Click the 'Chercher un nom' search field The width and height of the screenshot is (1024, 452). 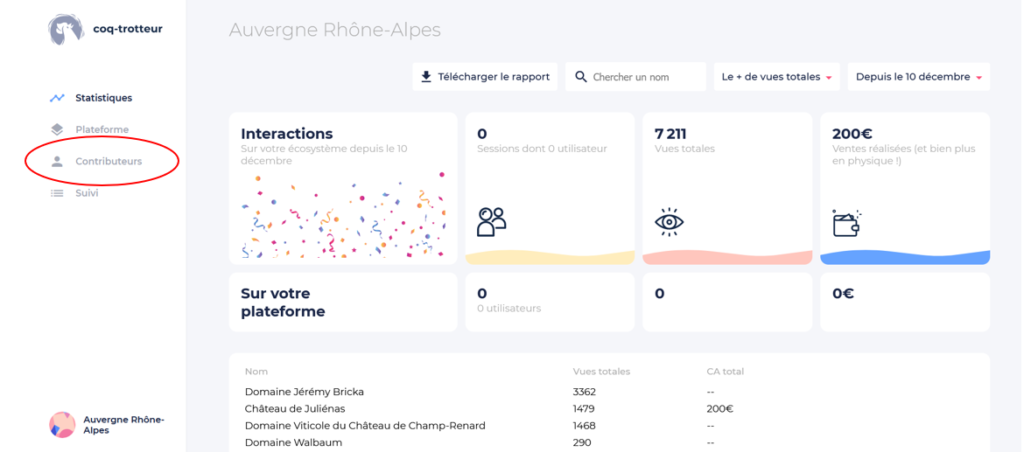pyautogui.click(x=636, y=77)
